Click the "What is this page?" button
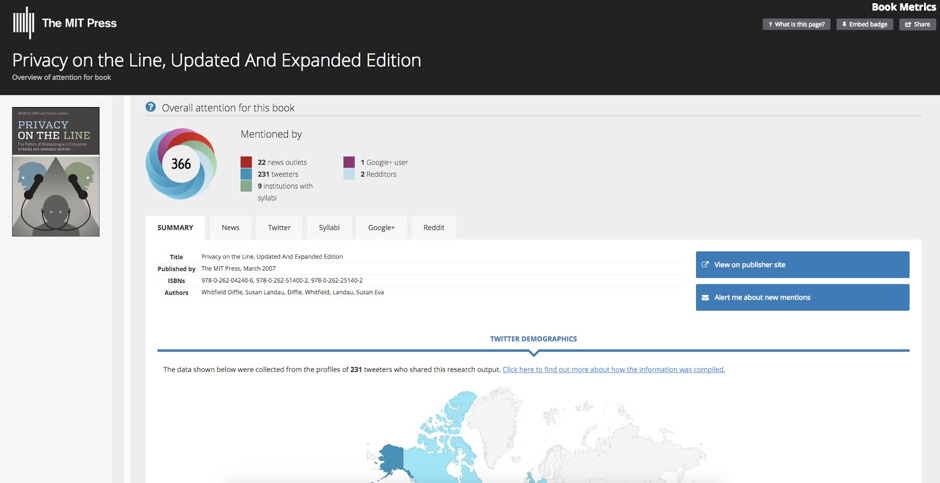The height and width of the screenshot is (483, 940). pyautogui.click(x=796, y=25)
